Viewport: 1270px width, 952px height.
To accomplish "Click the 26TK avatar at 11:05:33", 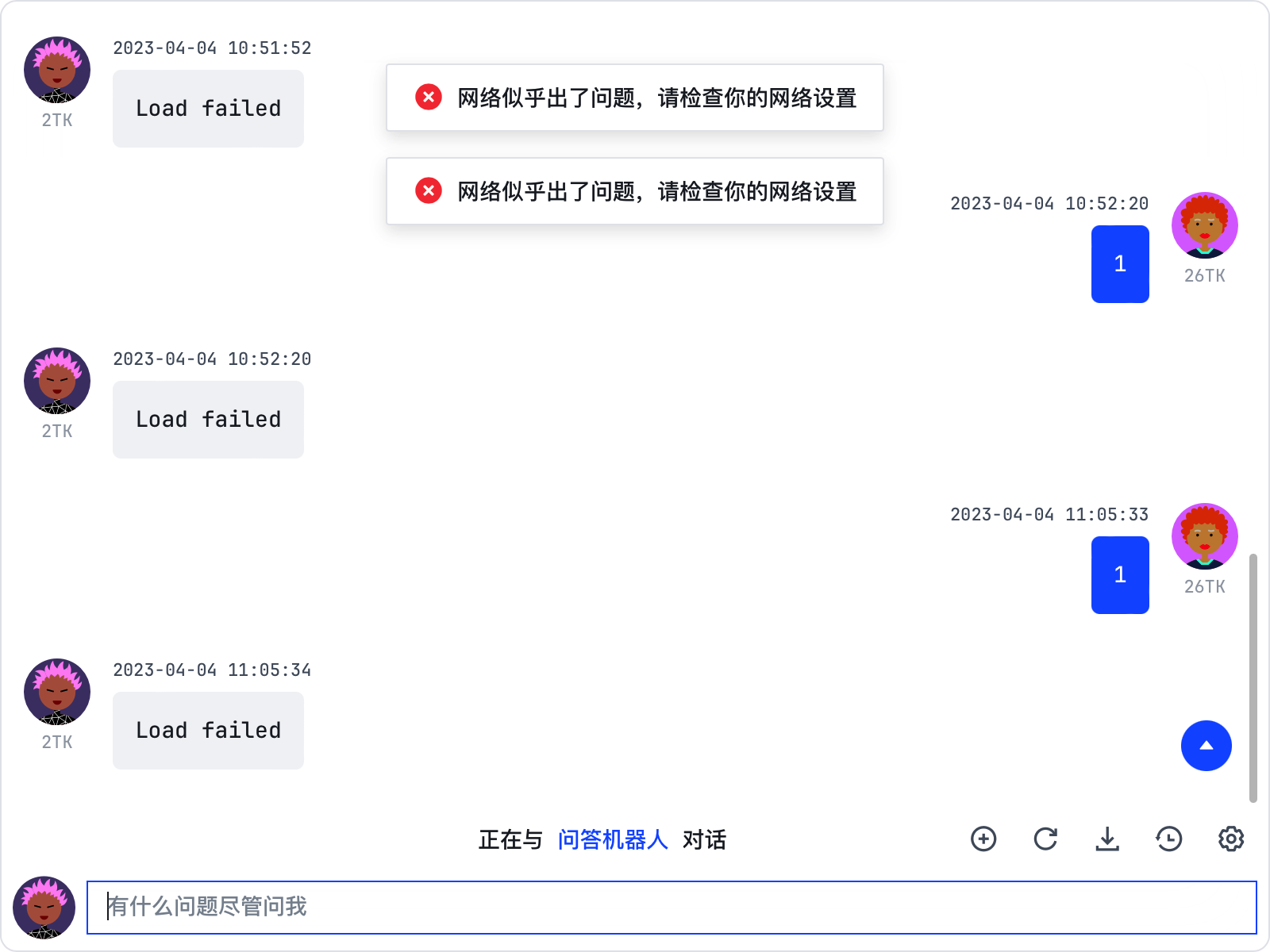I will (x=1204, y=536).
